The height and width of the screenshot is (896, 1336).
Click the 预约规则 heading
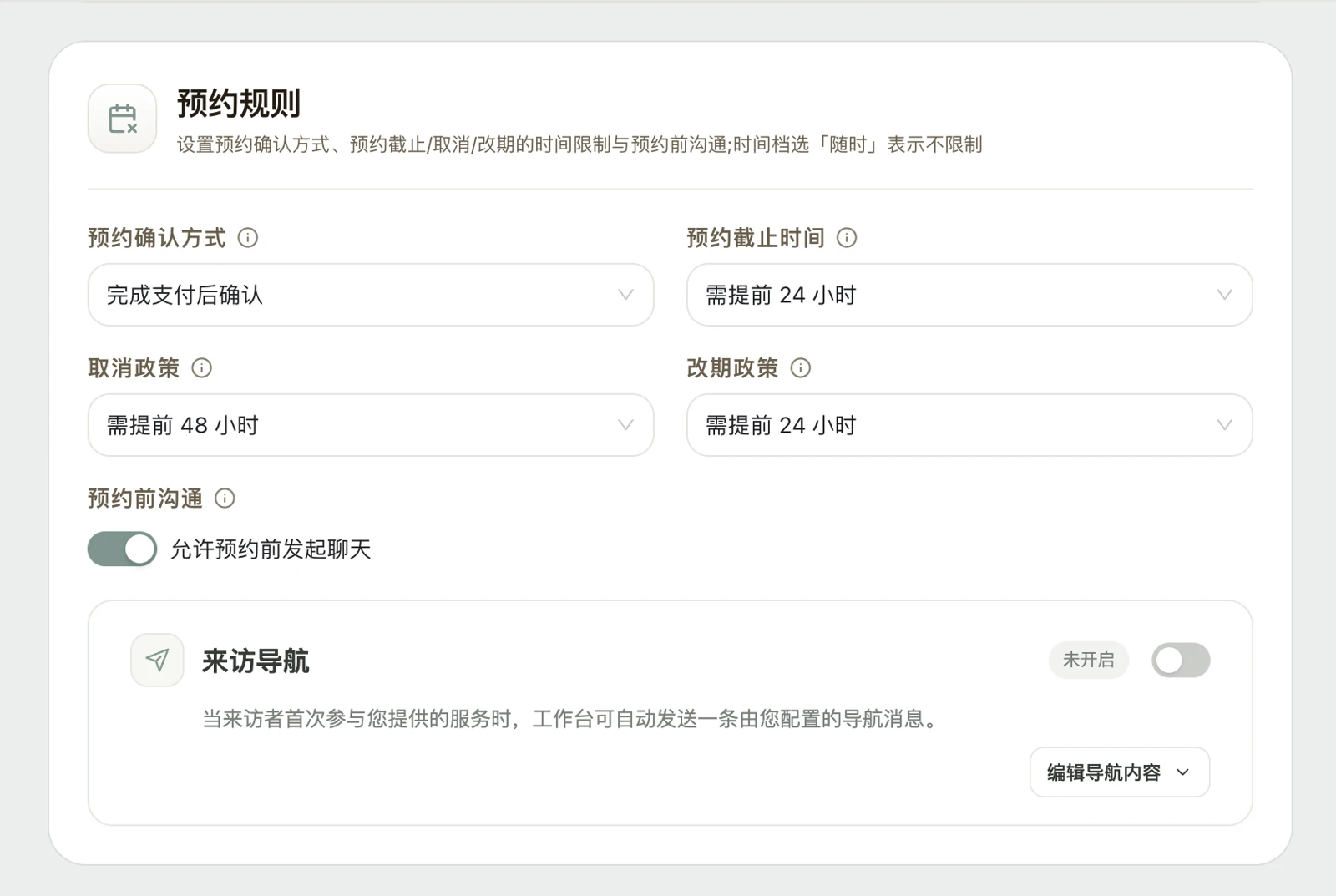click(x=239, y=104)
